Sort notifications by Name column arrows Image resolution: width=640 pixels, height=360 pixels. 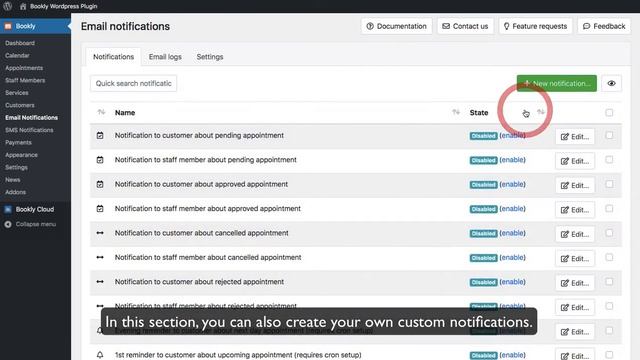click(x=456, y=112)
